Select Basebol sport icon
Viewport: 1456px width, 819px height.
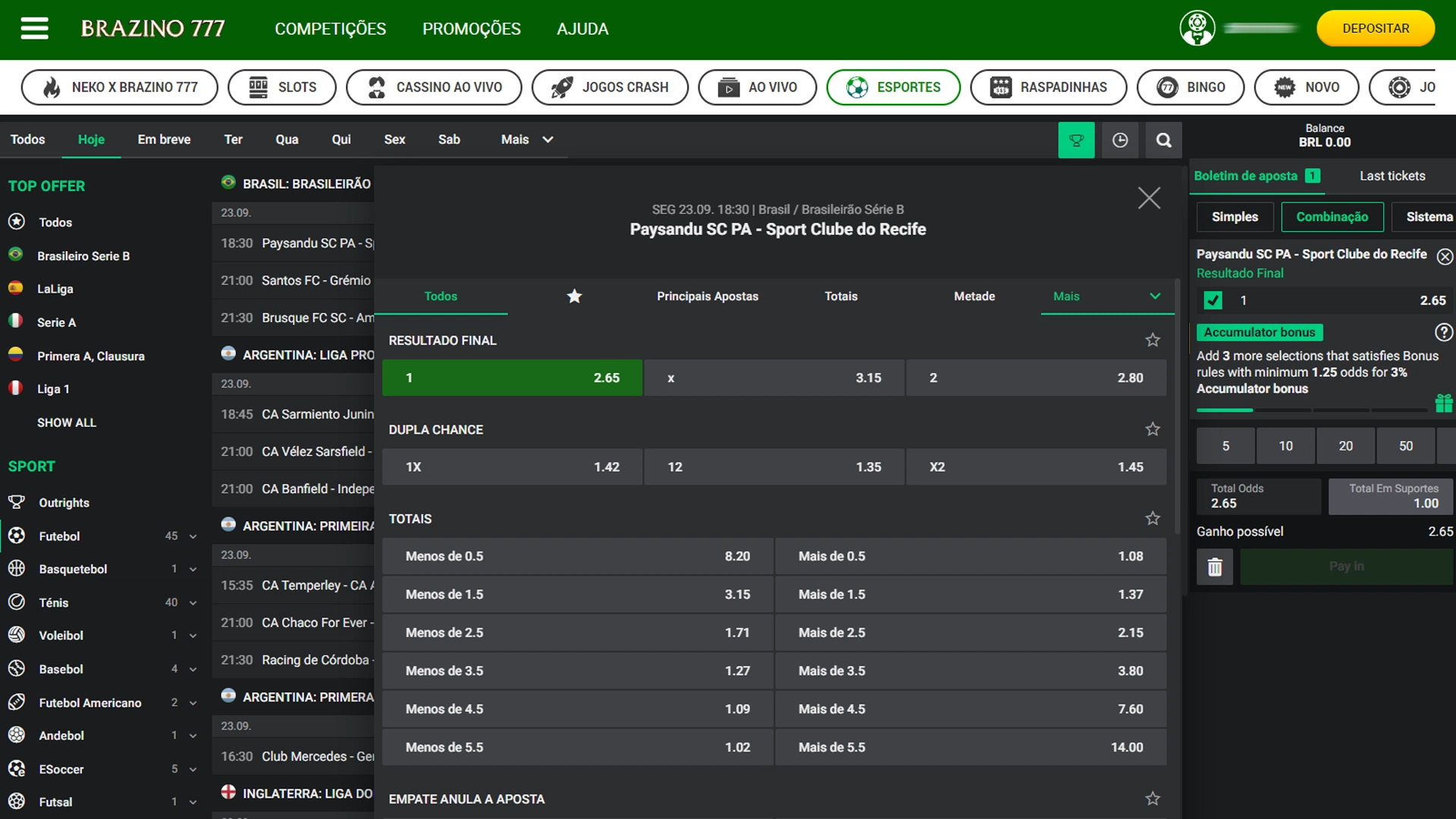click(x=17, y=668)
